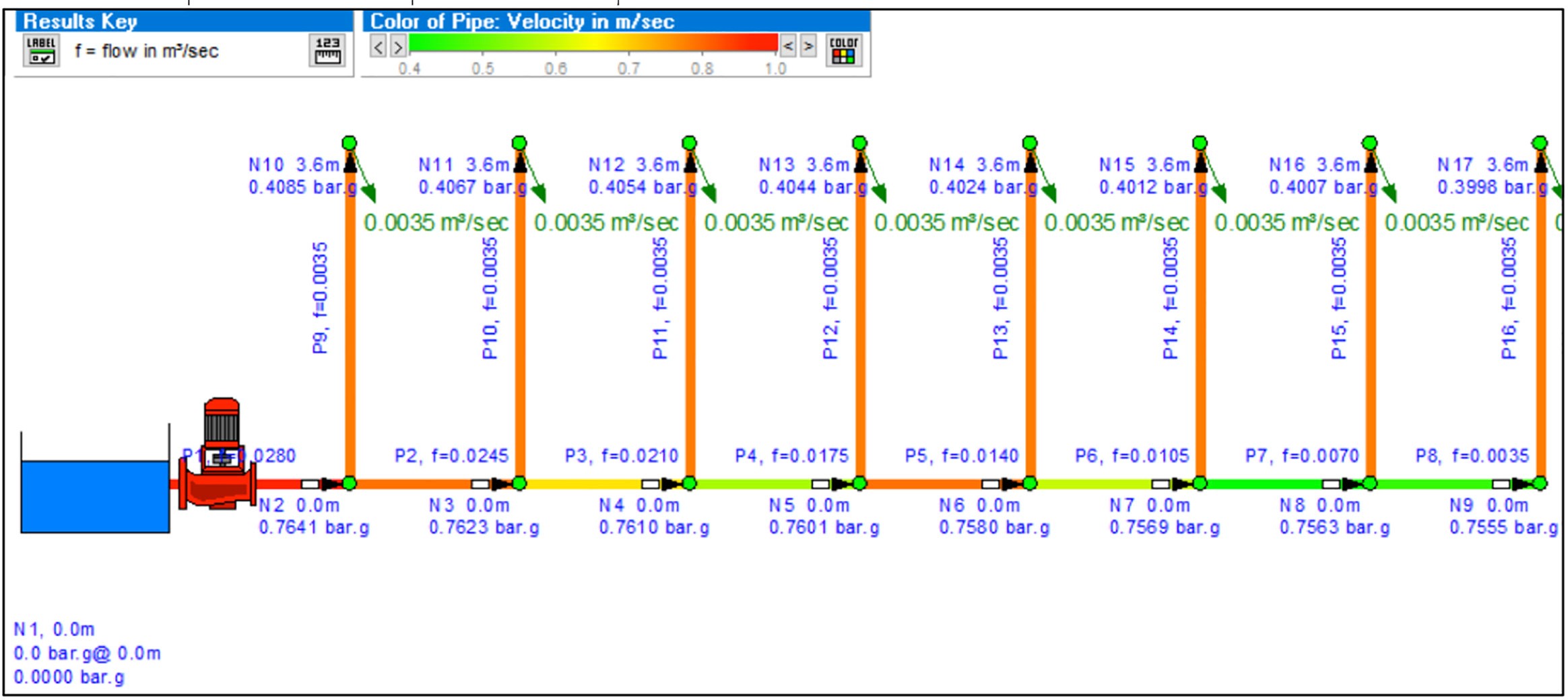Click the rotated label 'P13, f=0.0035'

pyautogui.click(x=1000, y=298)
